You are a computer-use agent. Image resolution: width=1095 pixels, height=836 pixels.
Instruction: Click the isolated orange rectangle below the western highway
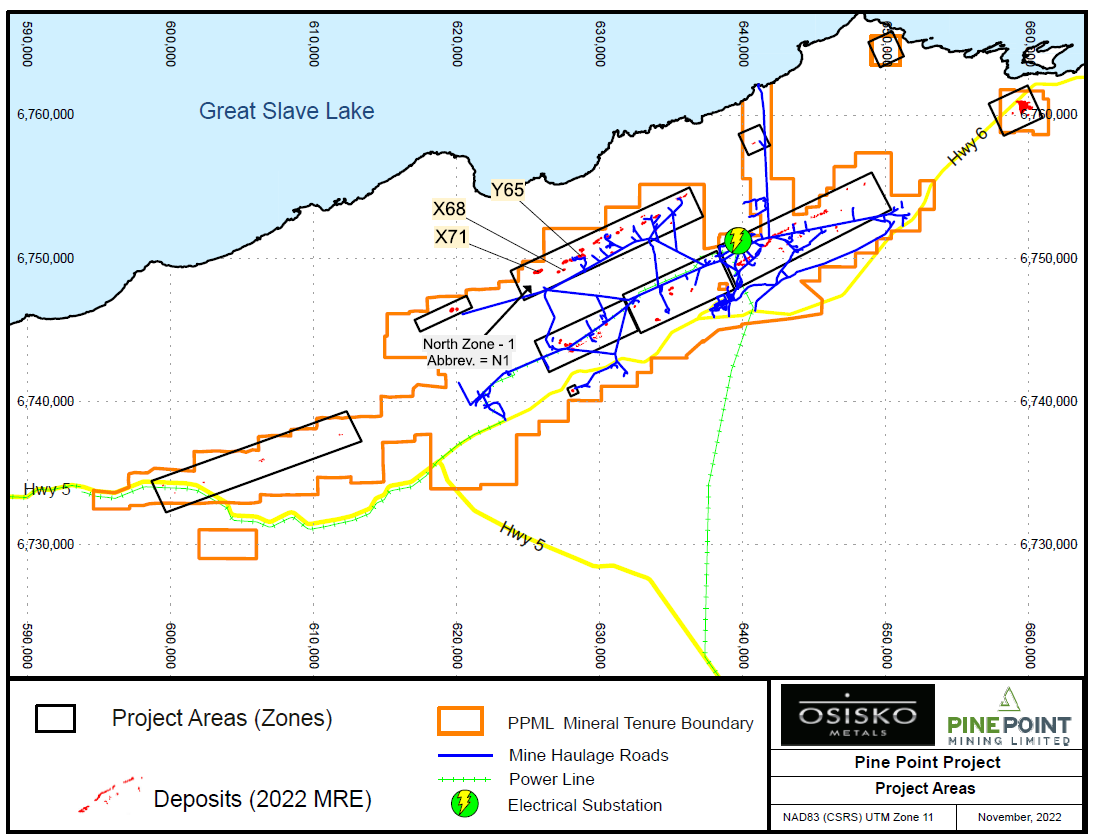(228, 544)
